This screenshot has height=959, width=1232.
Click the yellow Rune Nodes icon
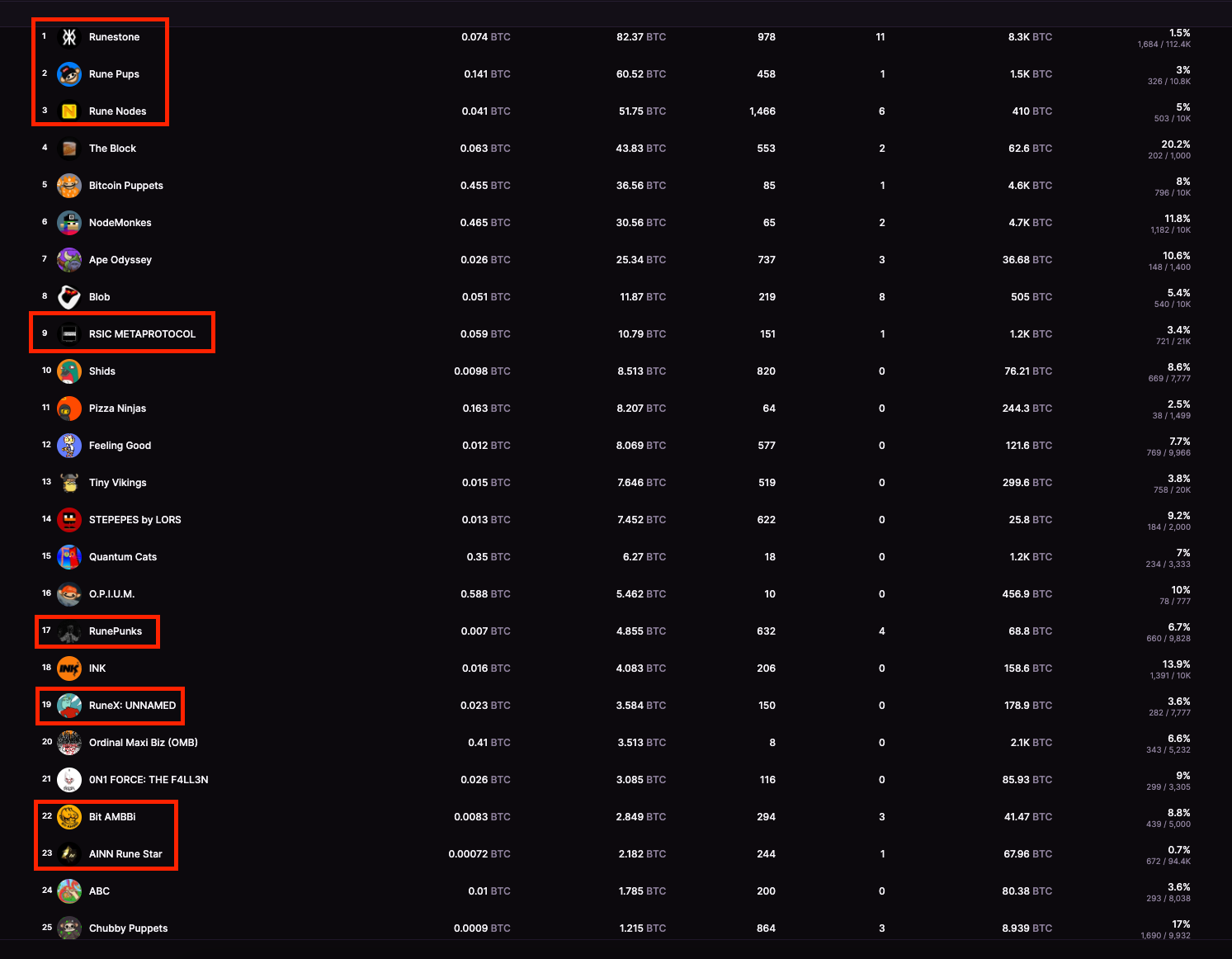tap(69, 111)
